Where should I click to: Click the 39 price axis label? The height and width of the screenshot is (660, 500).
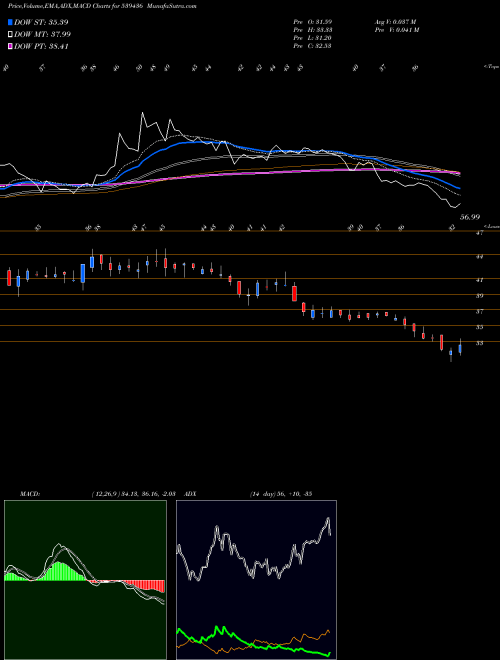click(x=479, y=296)
